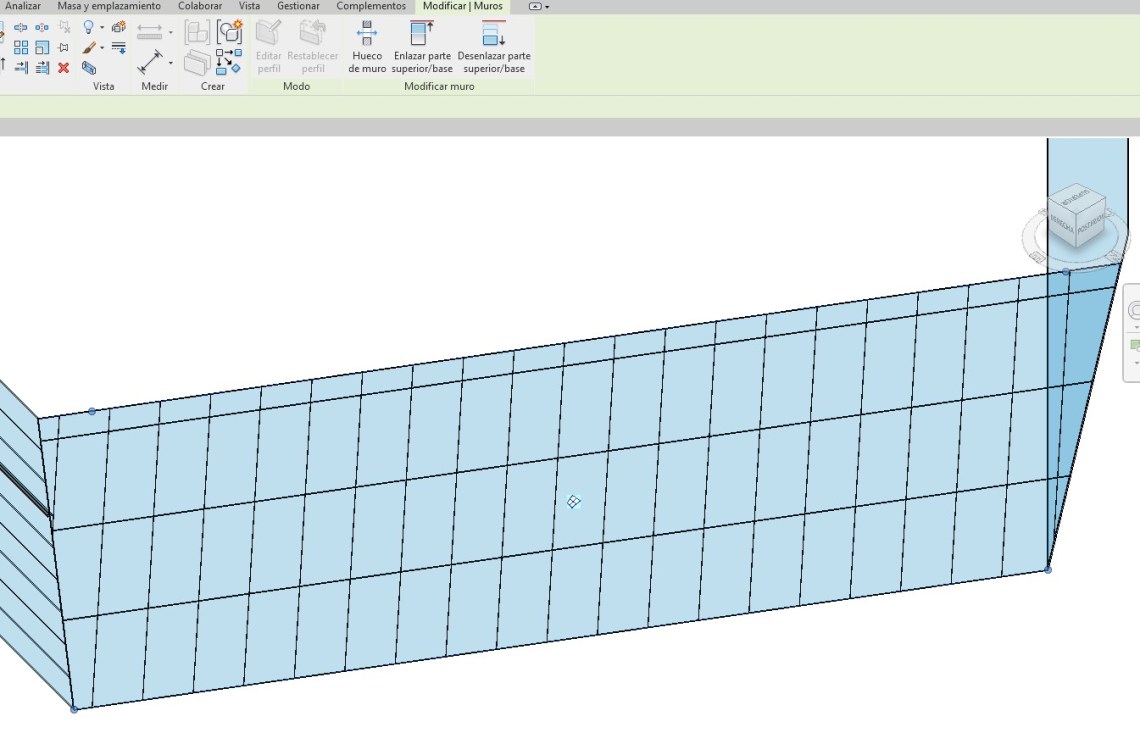Click the array grid icon
Viewport: 1140px width, 744px height.
tap(21, 48)
